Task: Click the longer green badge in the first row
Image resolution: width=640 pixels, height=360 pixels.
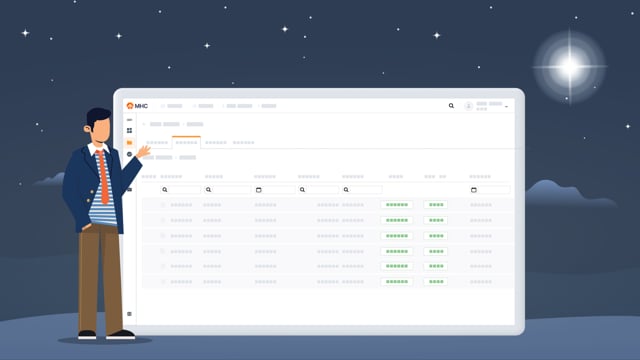Action: point(397,205)
